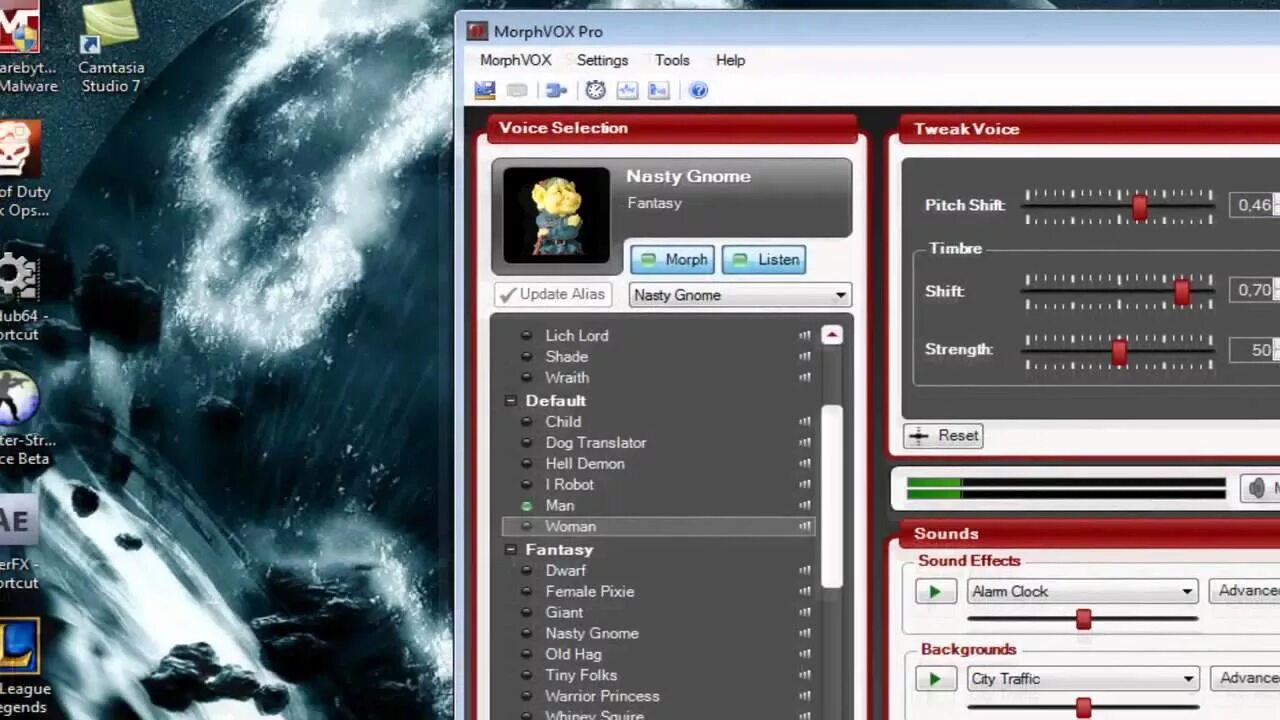
Task: Open the puzzle-piece add-ons toolbar icon
Action: (x=556, y=90)
